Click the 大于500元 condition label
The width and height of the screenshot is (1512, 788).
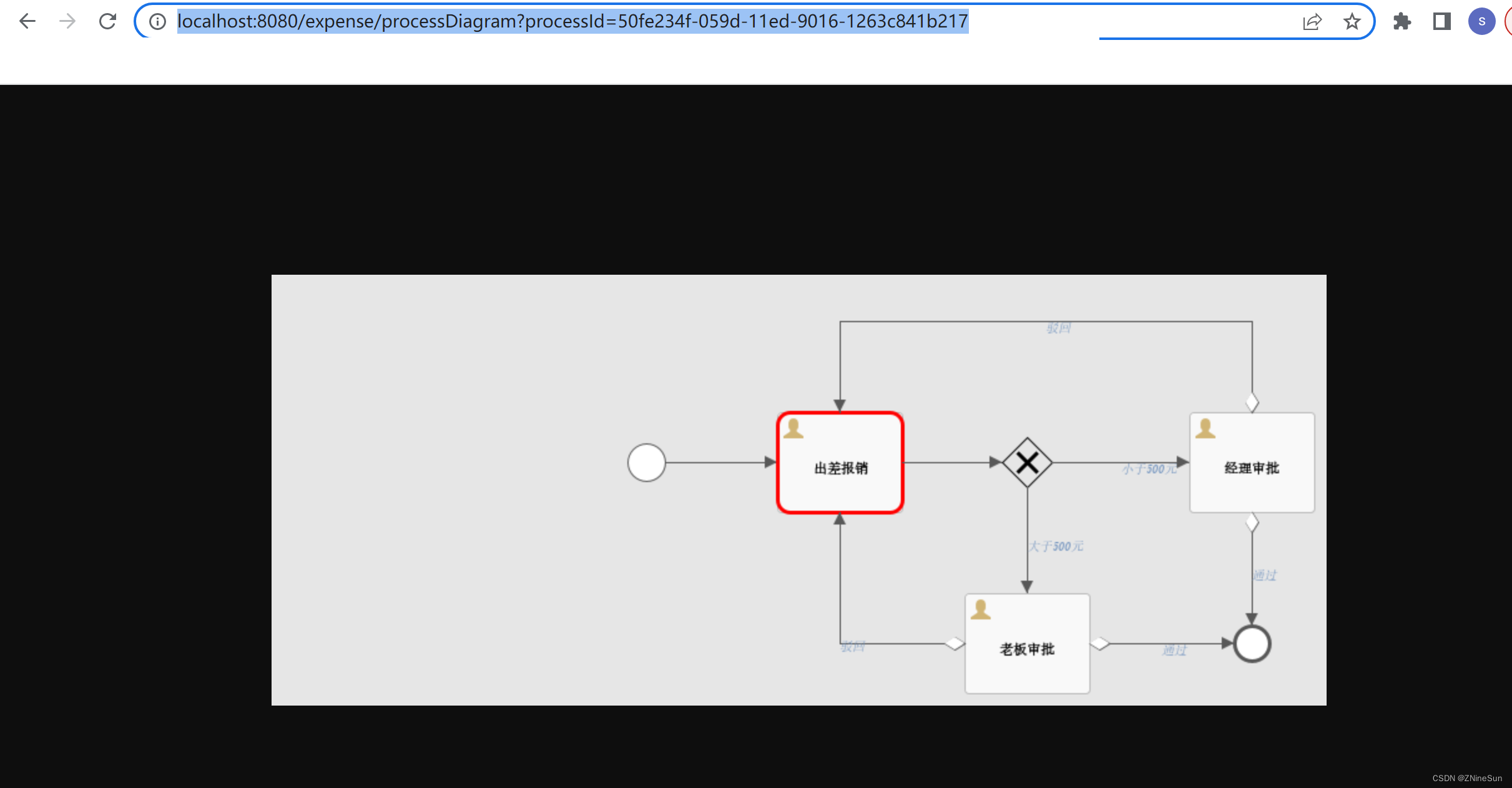coord(1056,546)
